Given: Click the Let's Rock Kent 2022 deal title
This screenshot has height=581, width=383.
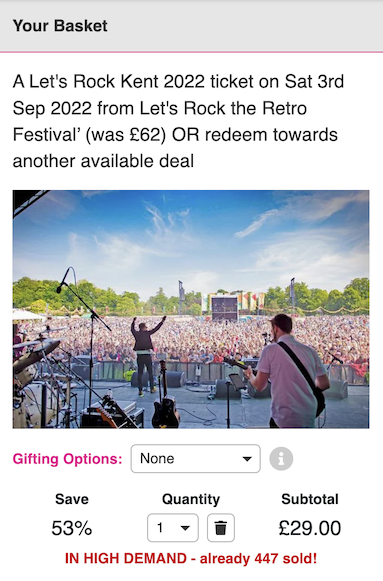Looking at the screenshot, I should (x=179, y=121).
